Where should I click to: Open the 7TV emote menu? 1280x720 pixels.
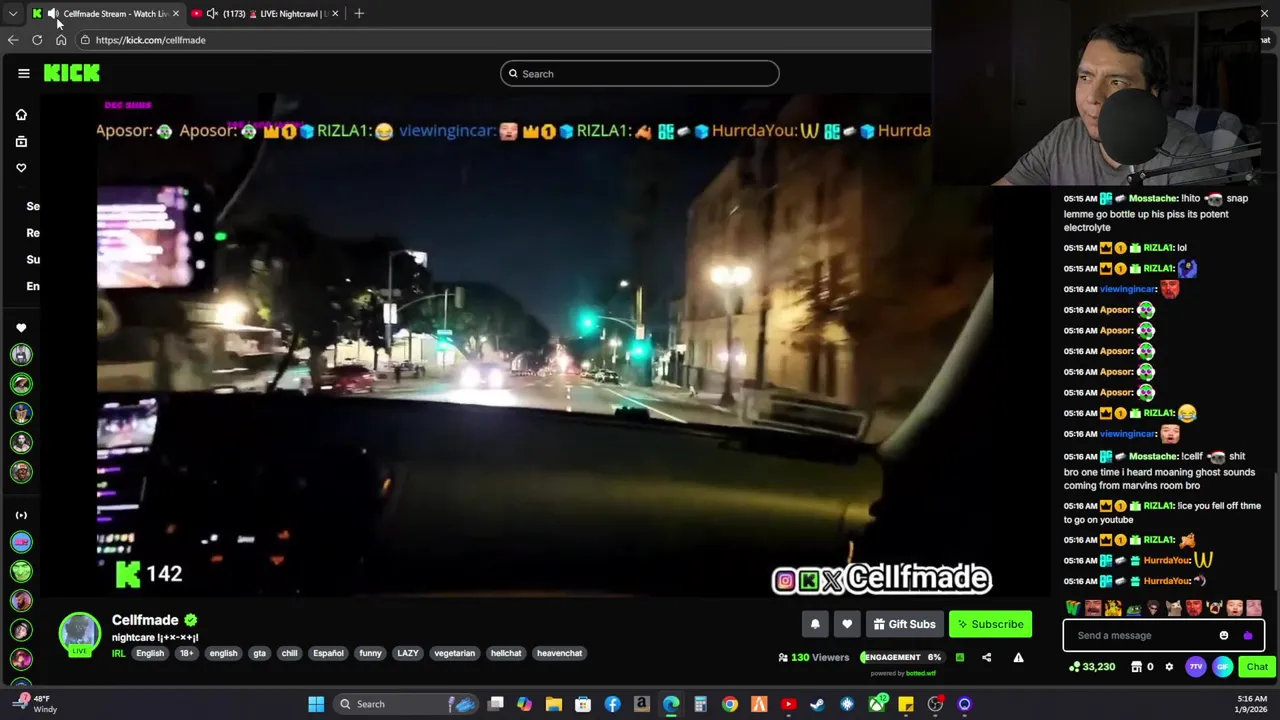(1196, 667)
